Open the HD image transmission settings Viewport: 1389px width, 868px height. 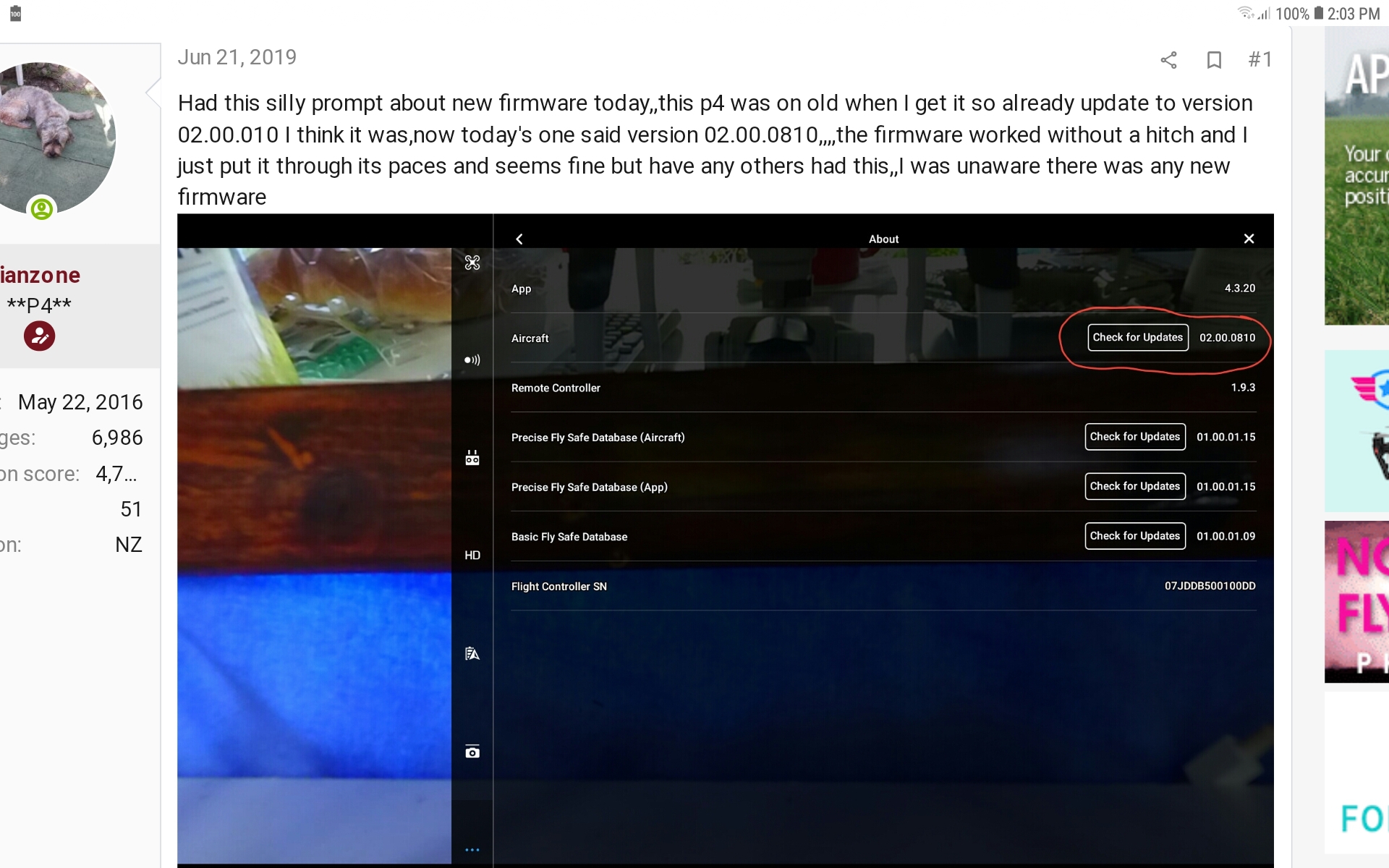472,555
